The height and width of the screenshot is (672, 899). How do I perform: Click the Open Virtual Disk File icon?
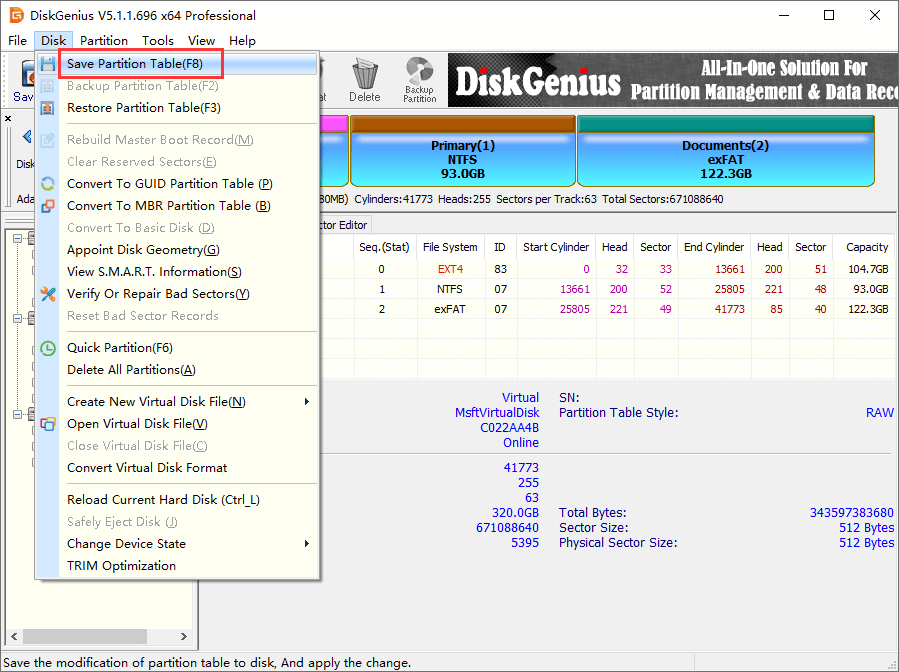click(48, 424)
